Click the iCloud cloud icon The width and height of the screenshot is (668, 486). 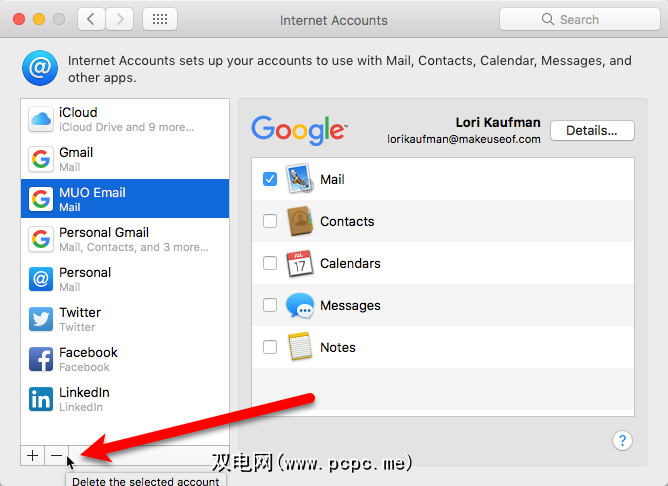tap(41, 119)
